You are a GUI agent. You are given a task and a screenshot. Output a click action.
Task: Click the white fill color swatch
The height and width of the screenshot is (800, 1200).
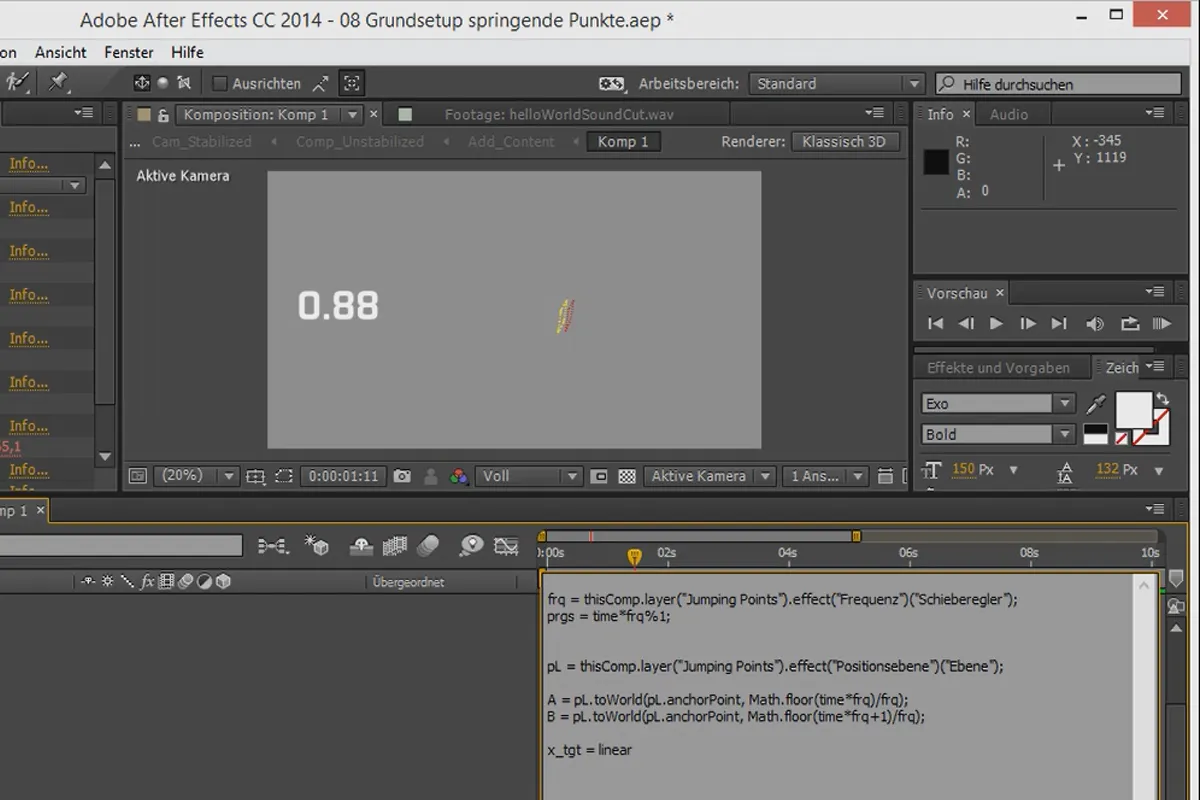1134,410
